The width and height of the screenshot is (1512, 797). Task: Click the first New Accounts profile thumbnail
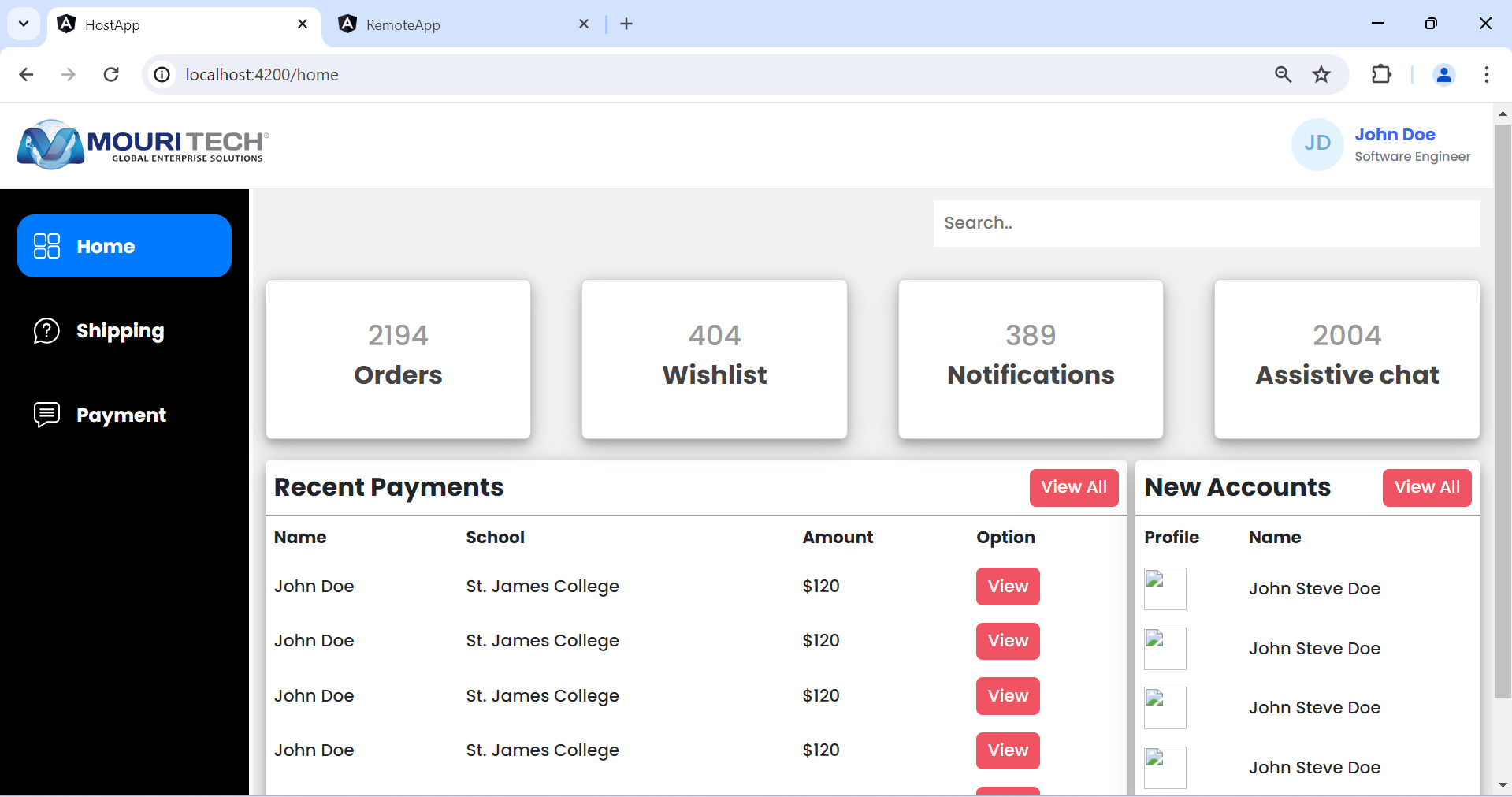pos(1165,589)
